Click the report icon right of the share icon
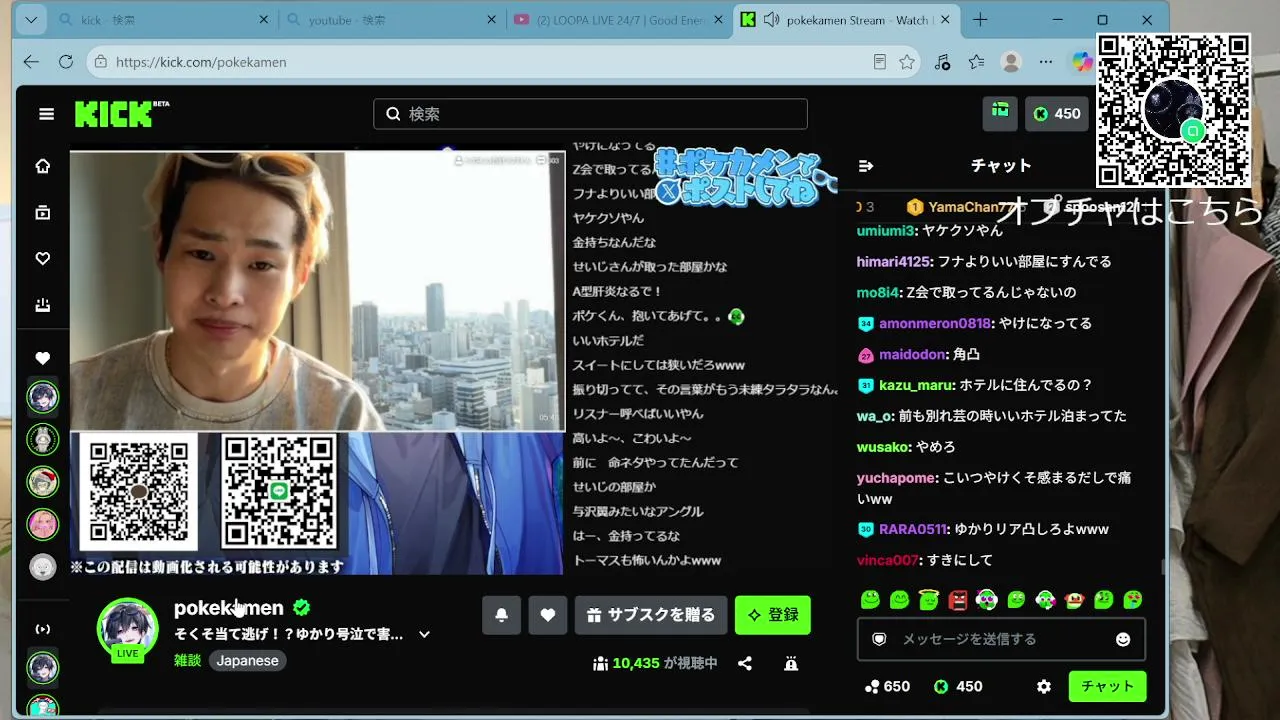The height and width of the screenshot is (720, 1280). tap(791, 663)
